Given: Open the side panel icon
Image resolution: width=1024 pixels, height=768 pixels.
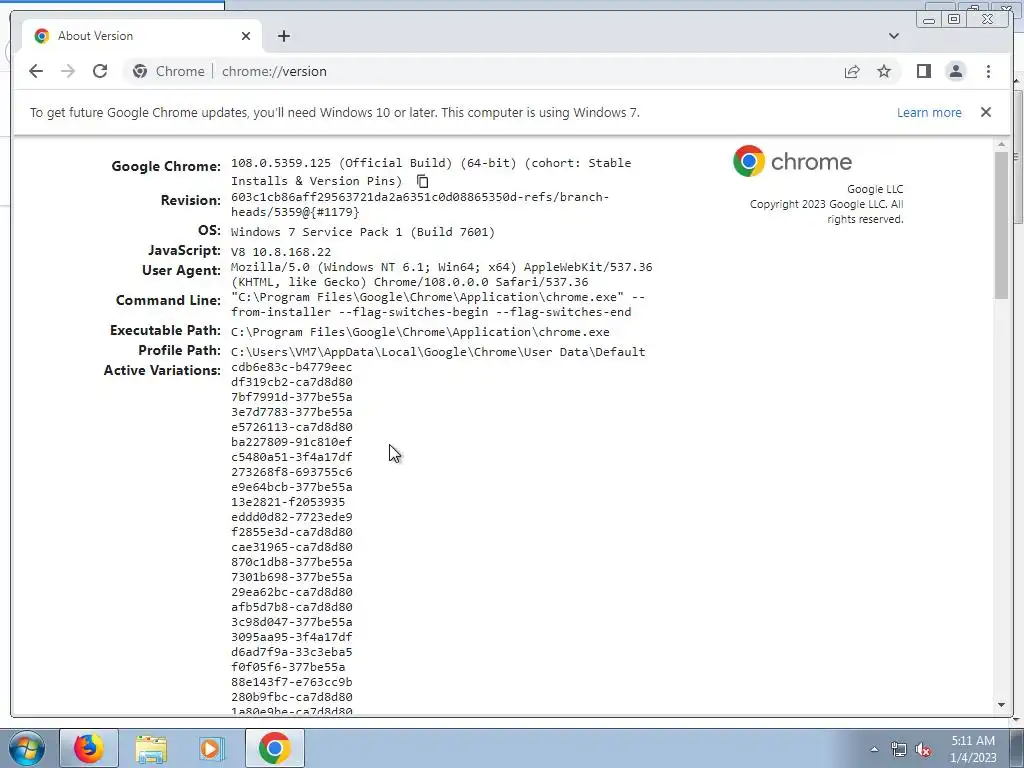Looking at the screenshot, I should (923, 71).
